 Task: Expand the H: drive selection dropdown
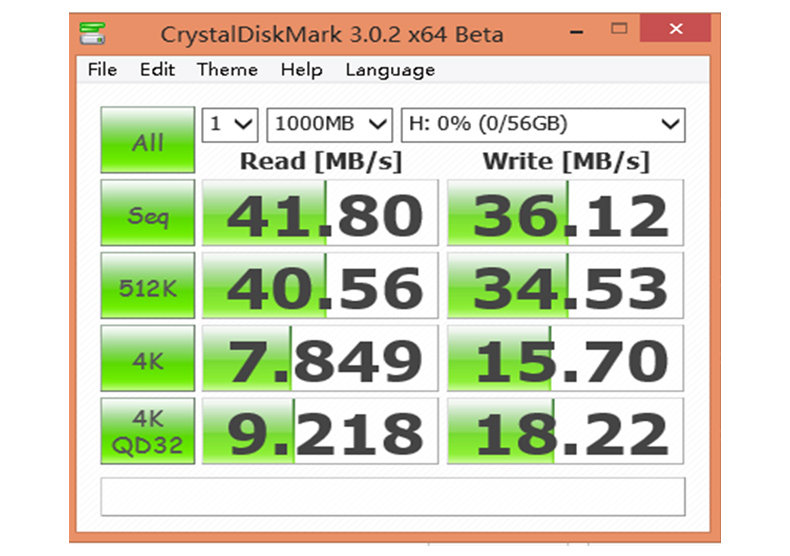(x=543, y=124)
